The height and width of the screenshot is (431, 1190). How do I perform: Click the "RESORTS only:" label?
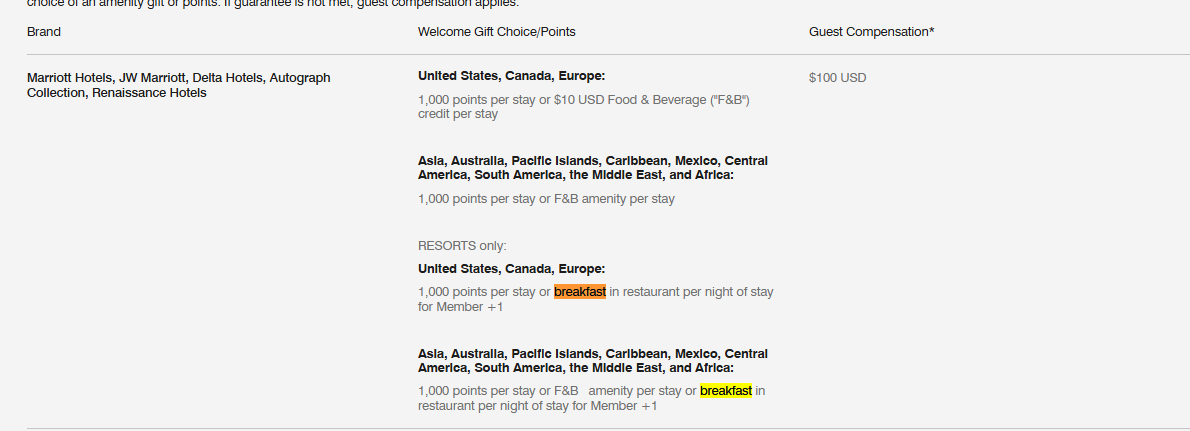pyautogui.click(x=462, y=246)
